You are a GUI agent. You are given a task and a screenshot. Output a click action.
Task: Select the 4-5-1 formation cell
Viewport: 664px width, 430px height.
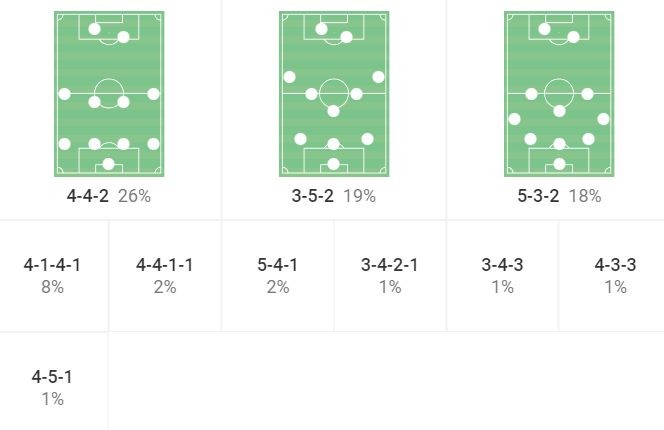(52, 387)
